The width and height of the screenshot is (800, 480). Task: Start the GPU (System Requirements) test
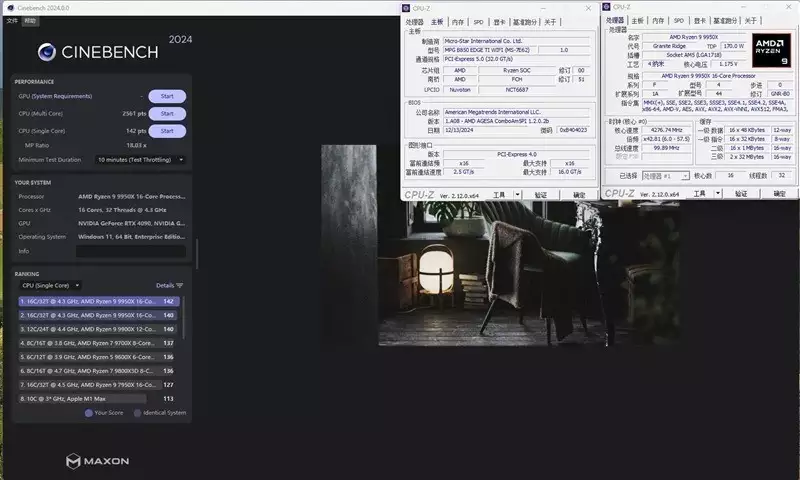[x=167, y=96]
